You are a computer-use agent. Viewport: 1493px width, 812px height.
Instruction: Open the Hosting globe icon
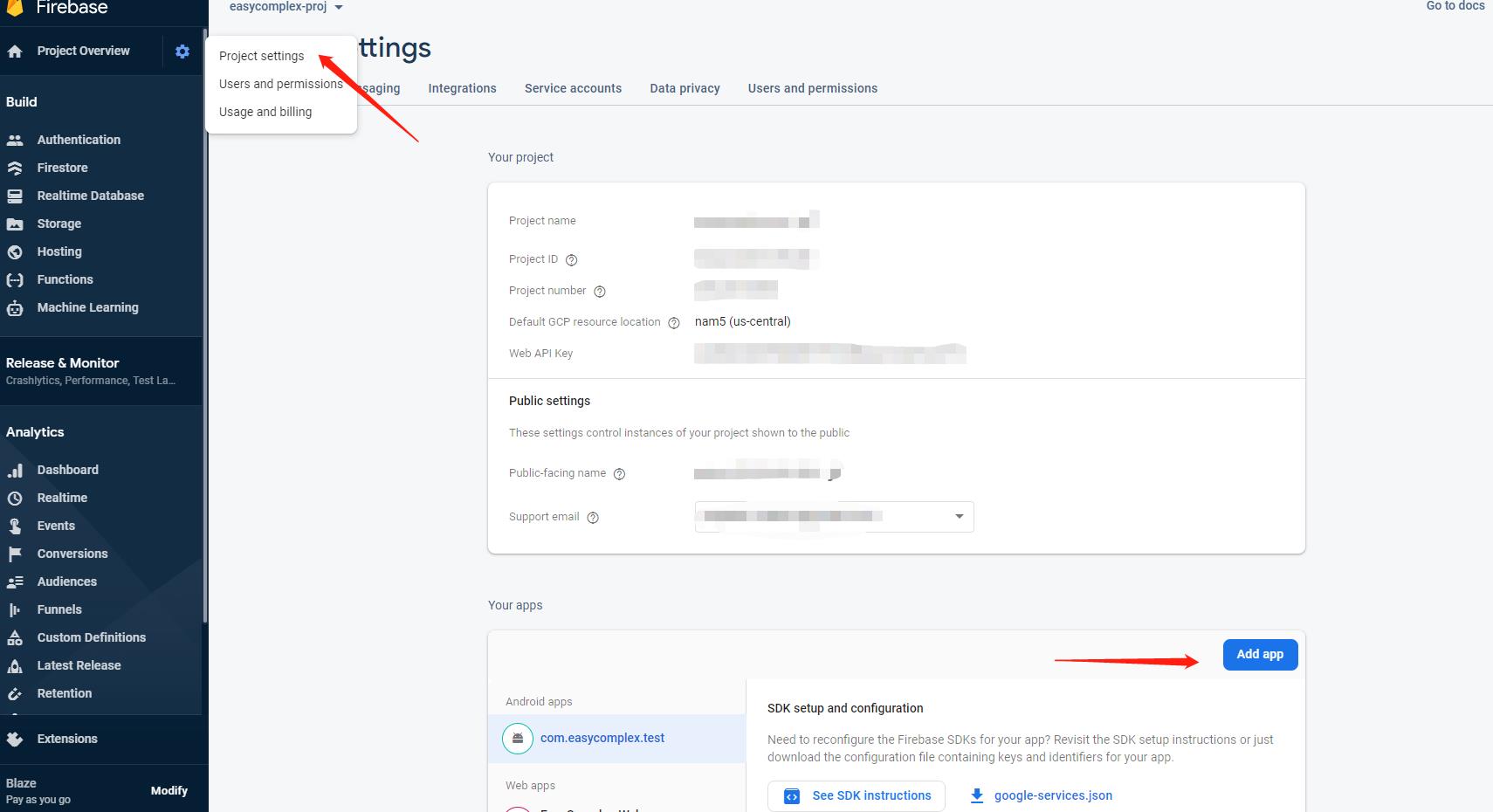coord(15,251)
